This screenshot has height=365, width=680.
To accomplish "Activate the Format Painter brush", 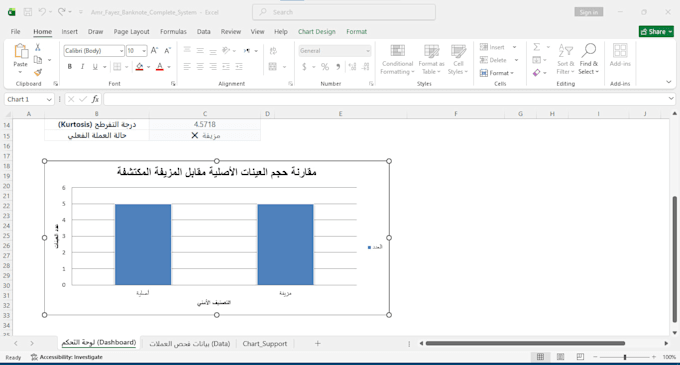I will (x=38, y=72).
